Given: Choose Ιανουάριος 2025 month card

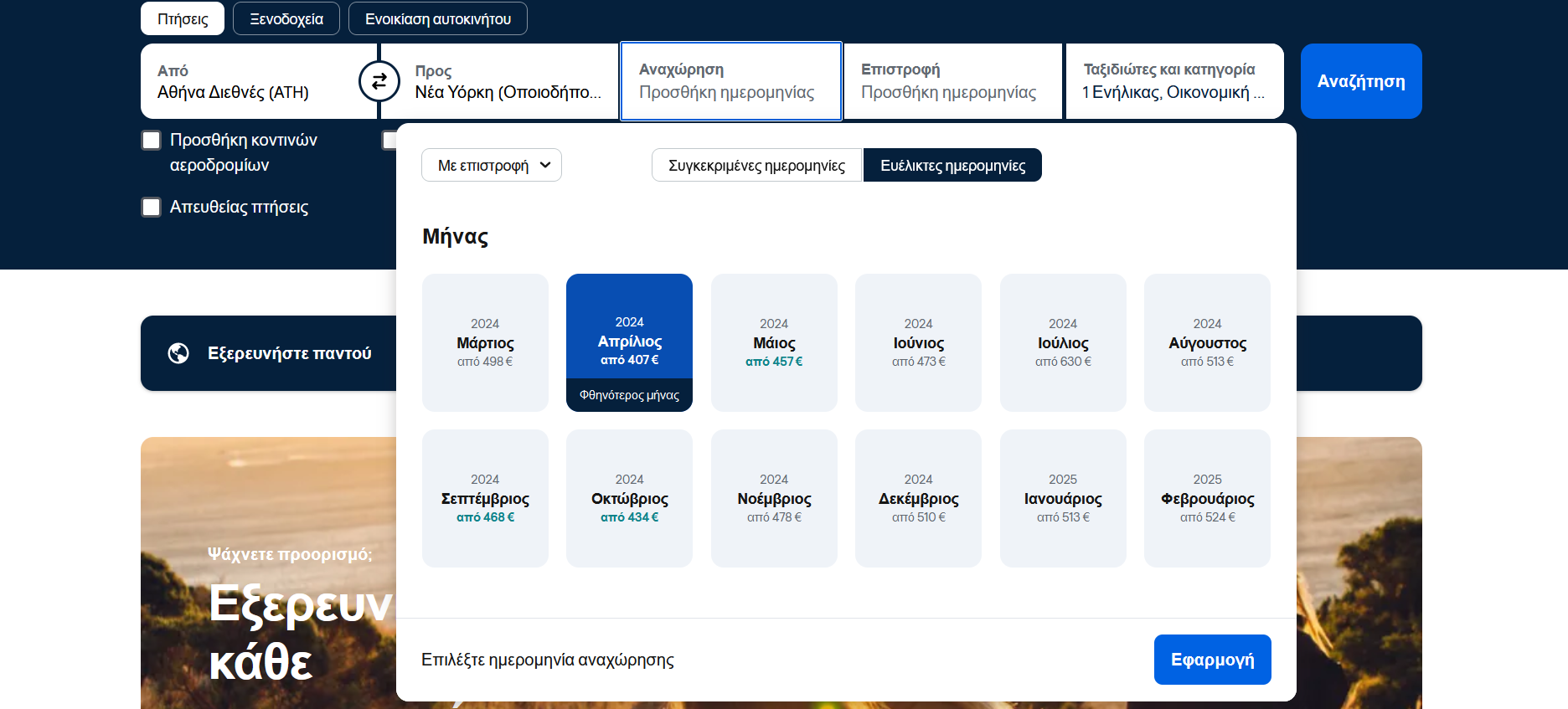Looking at the screenshot, I should tap(1063, 498).
